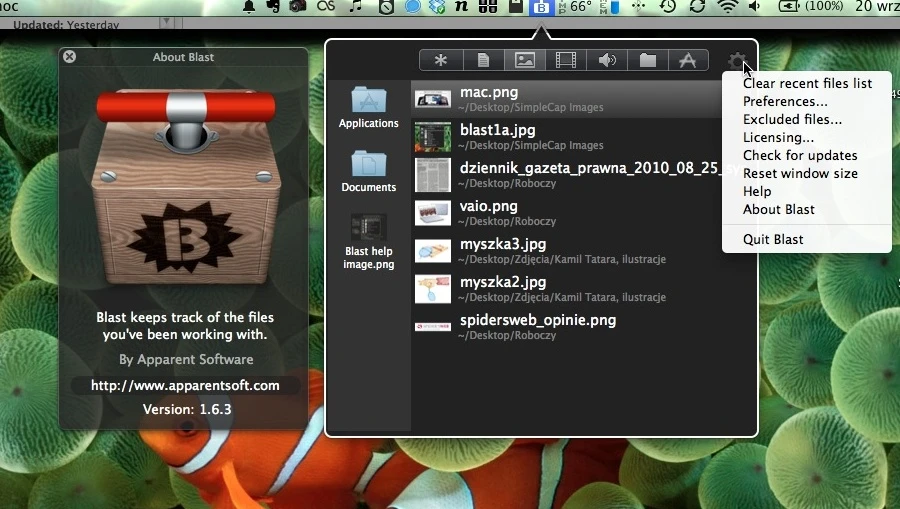Click the Blast menu bar icon

(x=541, y=7)
